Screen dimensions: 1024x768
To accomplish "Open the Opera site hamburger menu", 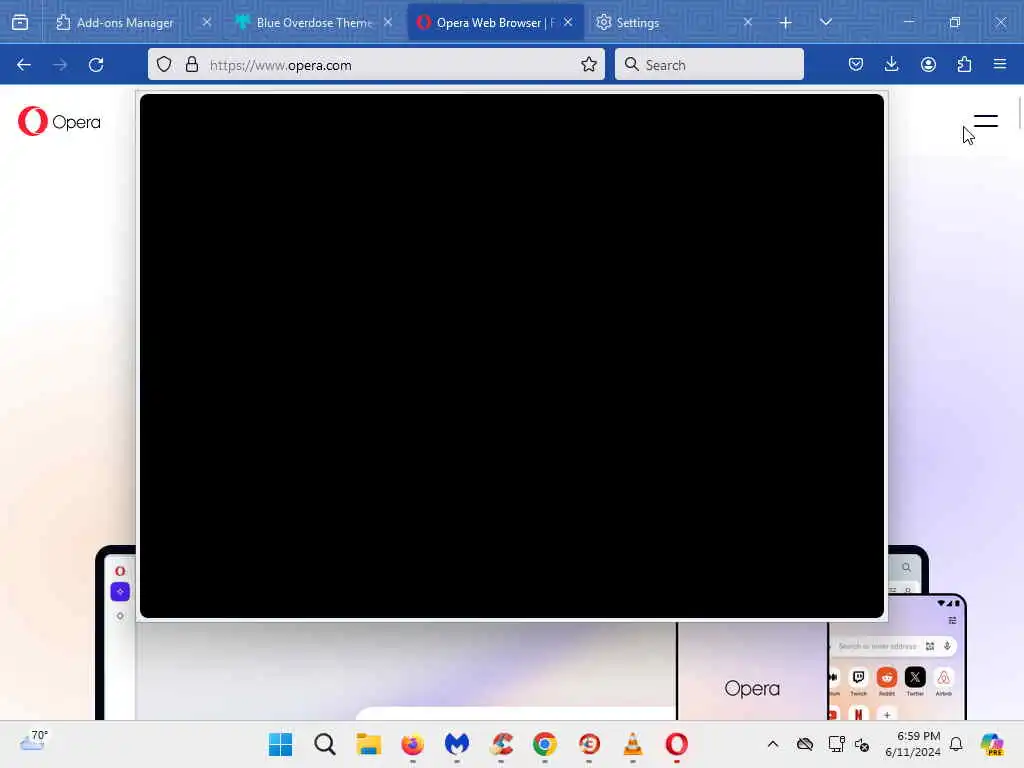I will (x=985, y=121).
